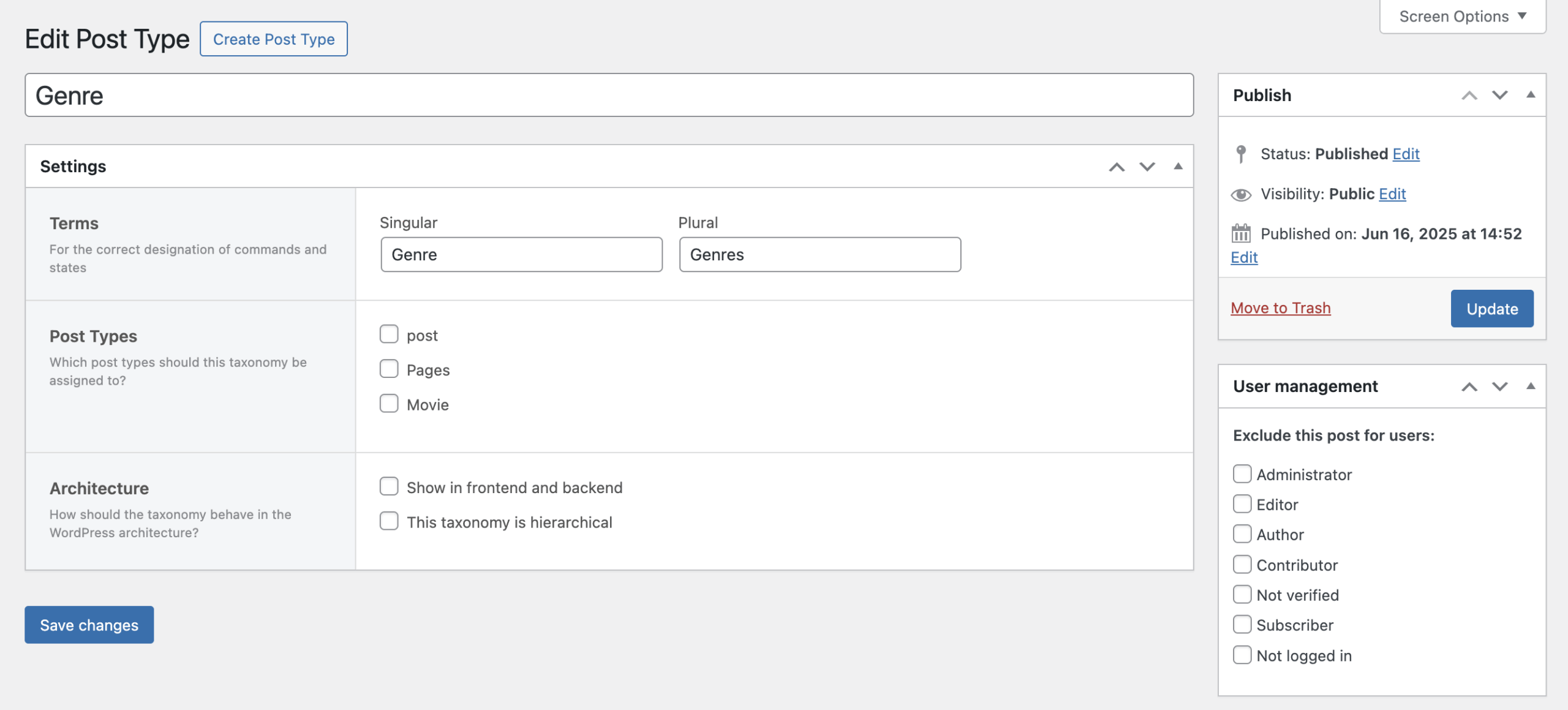This screenshot has width=1568, height=710.
Task: Click the calendar icon near Published on
Action: point(1241,233)
